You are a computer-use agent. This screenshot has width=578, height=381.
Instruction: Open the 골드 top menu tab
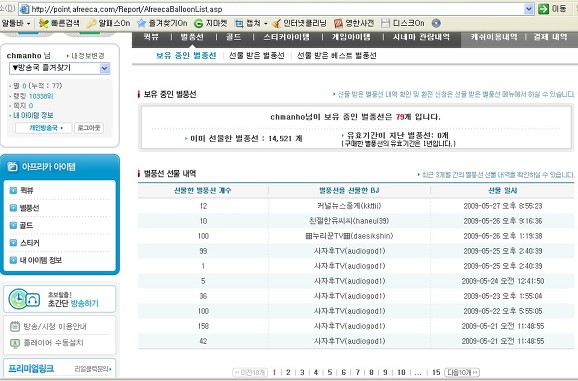pyautogui.click(x=234, y=37)
